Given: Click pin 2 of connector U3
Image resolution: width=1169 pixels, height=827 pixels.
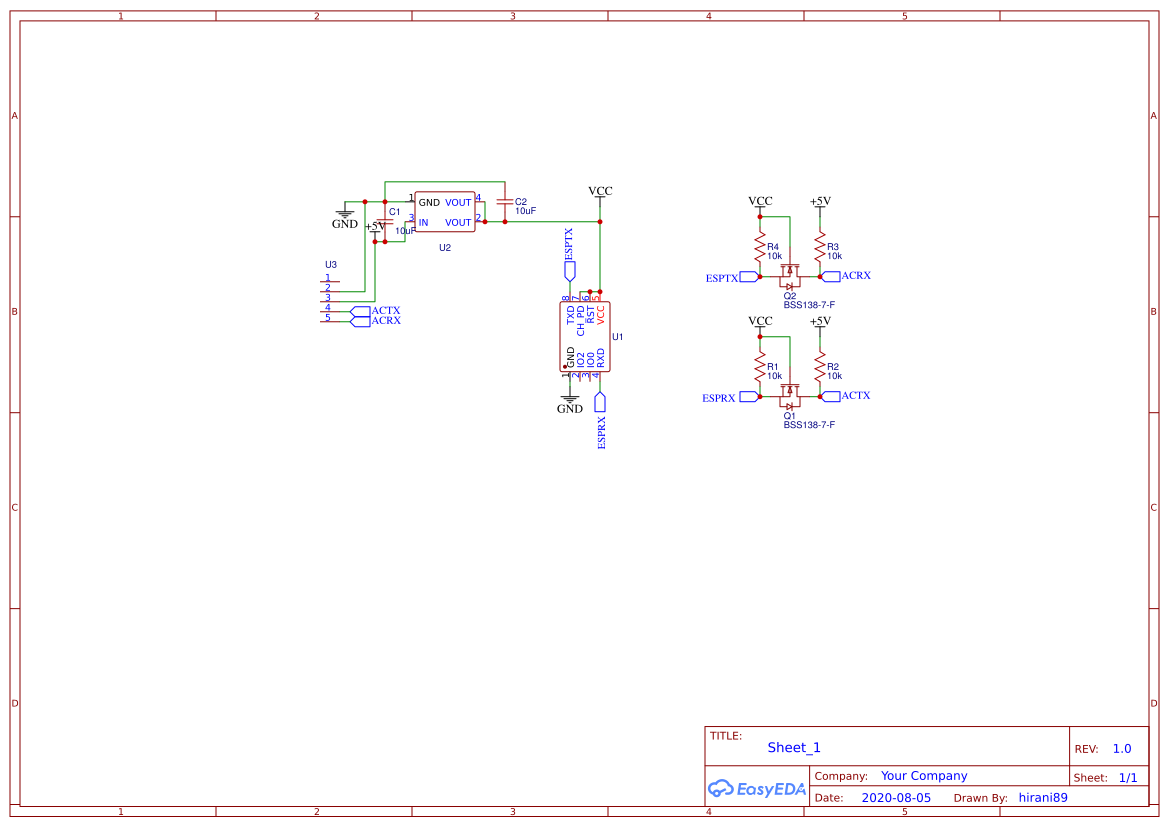Looking at the screenshot, I should click(x=330, y=289).
